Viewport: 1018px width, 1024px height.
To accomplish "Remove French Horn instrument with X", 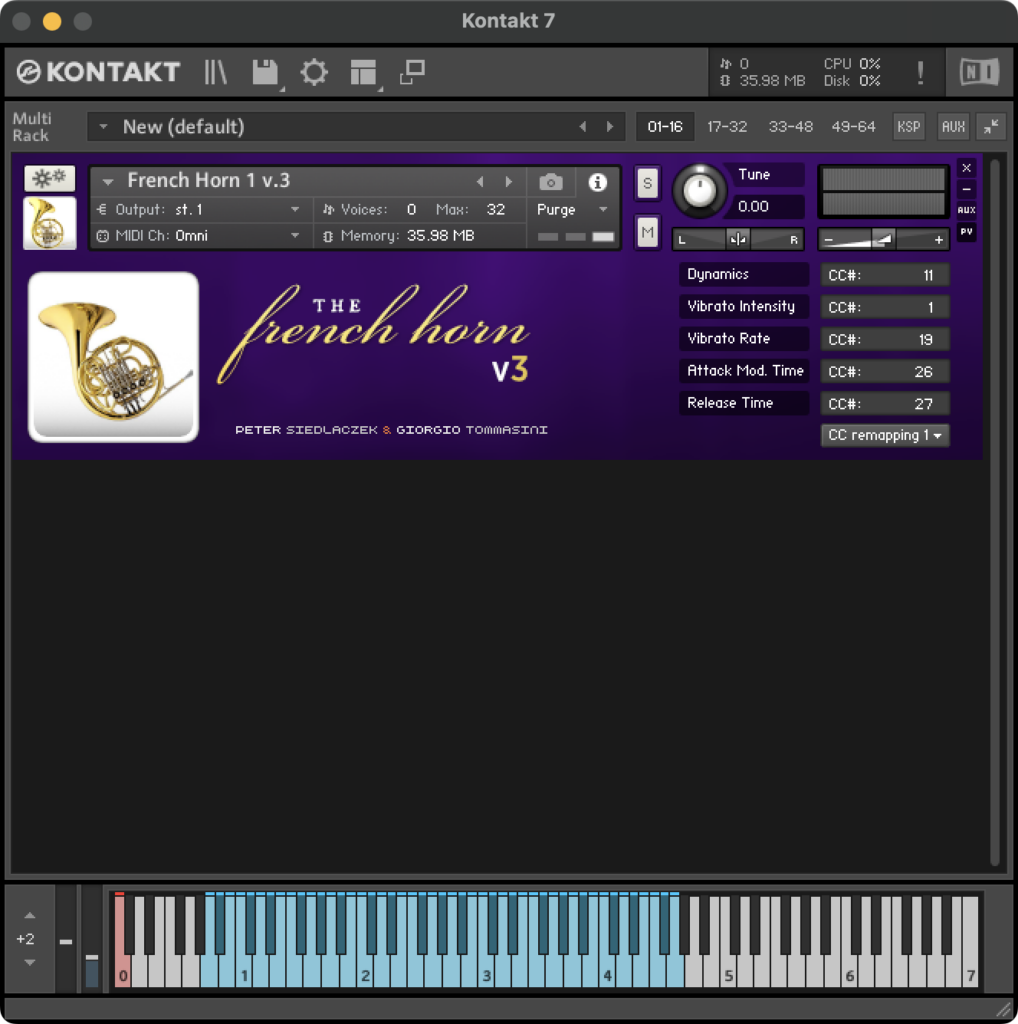I will pos(966,168).
